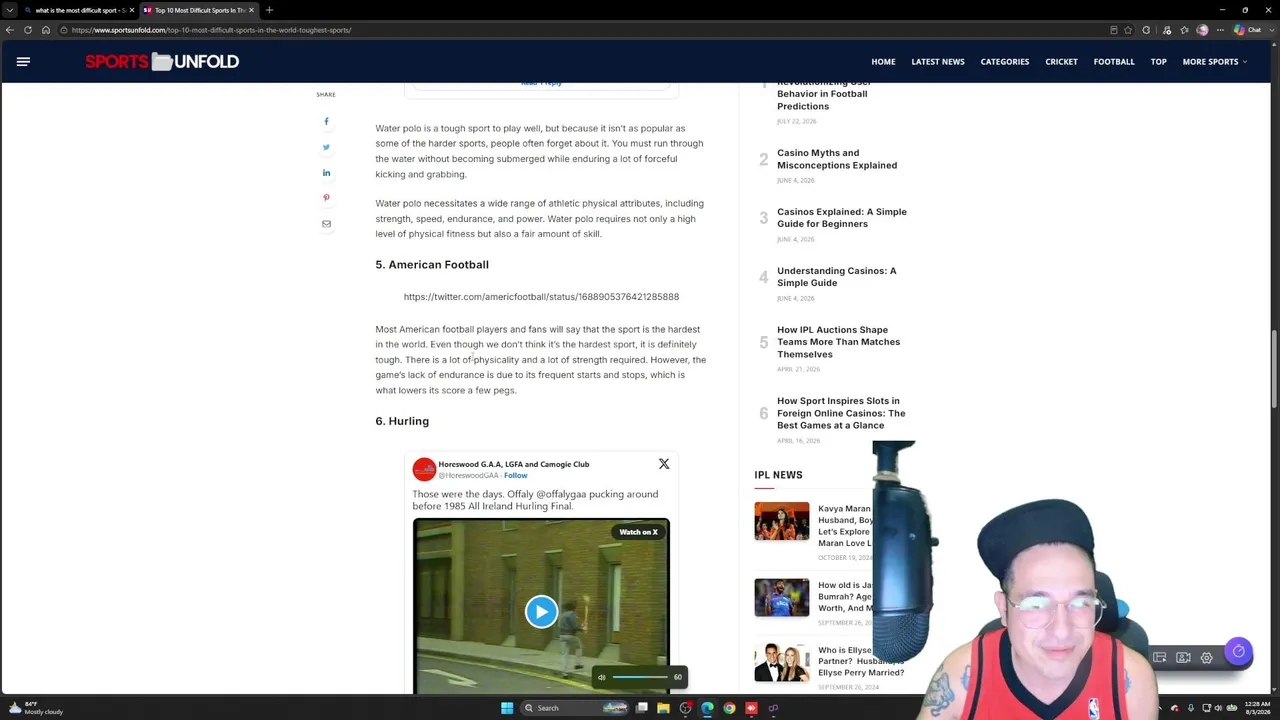Go to the FOOTBALL section
This screenshot has height=720, width=1280.
pyautogui.click(x=1114, y=62)
